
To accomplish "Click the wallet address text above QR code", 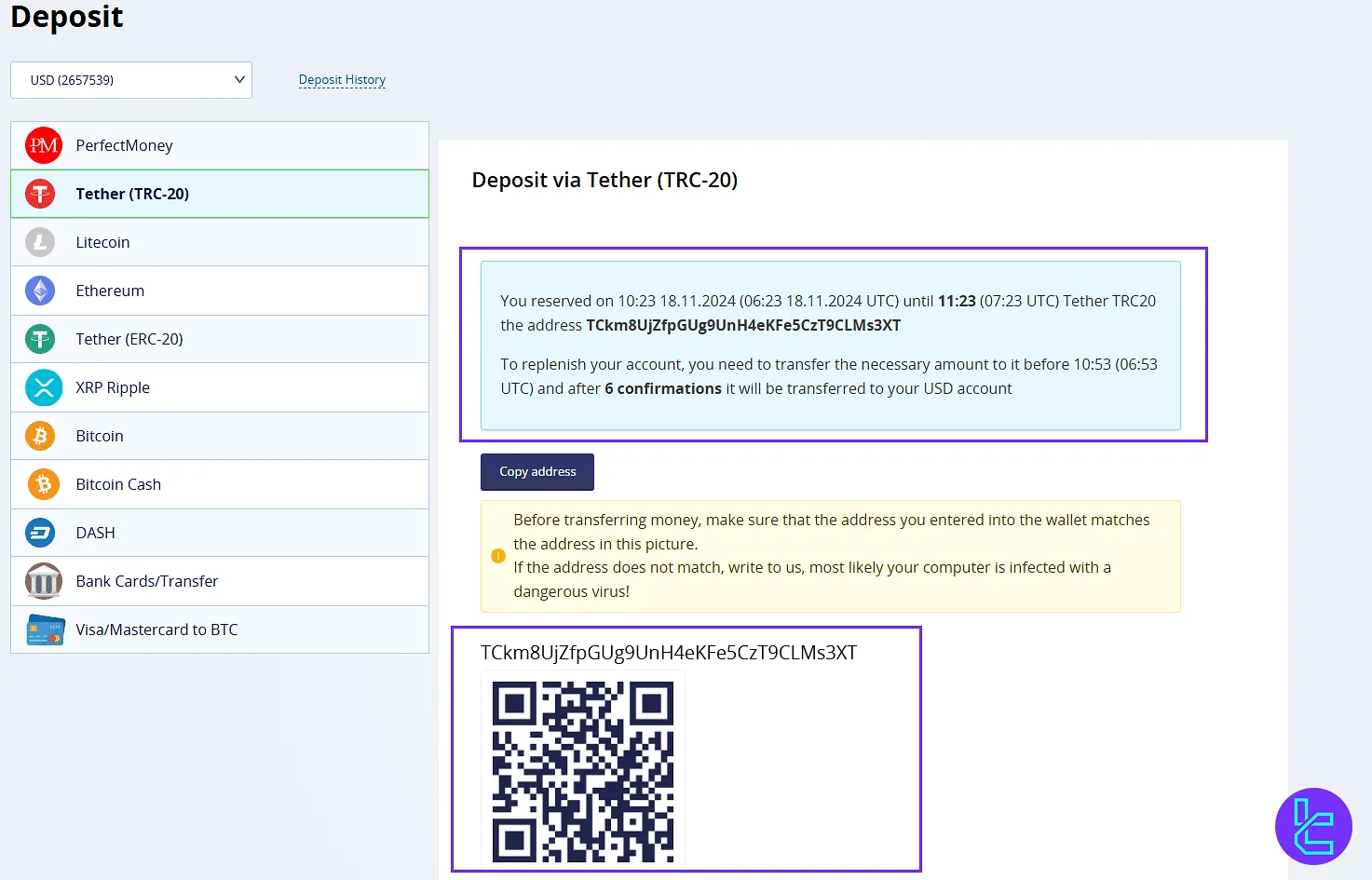I will (x=669, y=653).
